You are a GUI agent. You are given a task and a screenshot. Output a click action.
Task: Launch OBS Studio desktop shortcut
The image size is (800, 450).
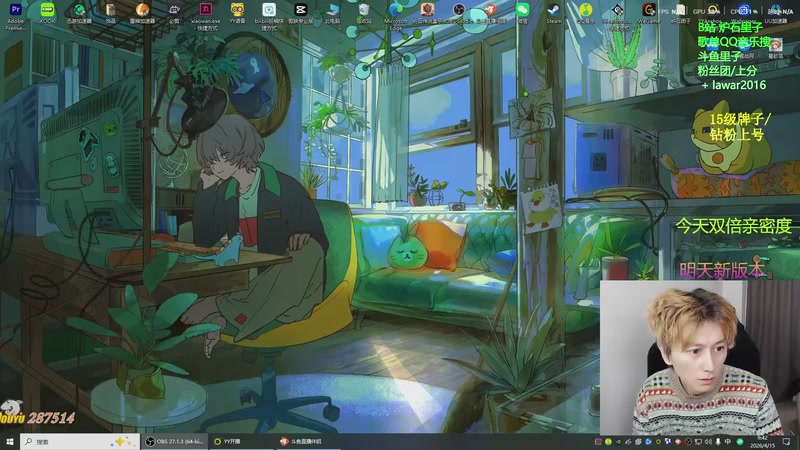(459, 14)
